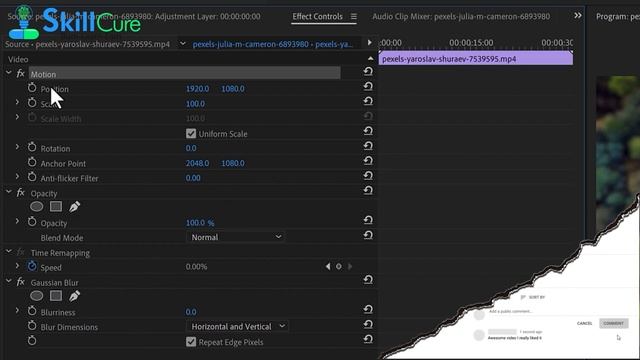Reset the Blend Mode parameter
The image size is (640, 360).
[368, 235]
